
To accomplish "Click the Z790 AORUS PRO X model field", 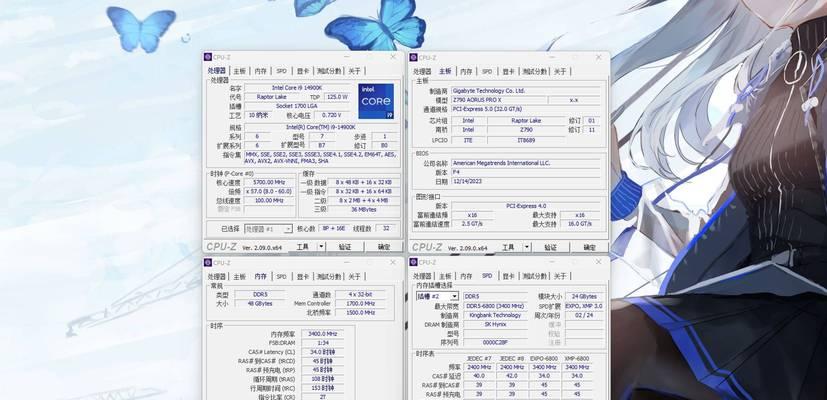I will [498, 100].
